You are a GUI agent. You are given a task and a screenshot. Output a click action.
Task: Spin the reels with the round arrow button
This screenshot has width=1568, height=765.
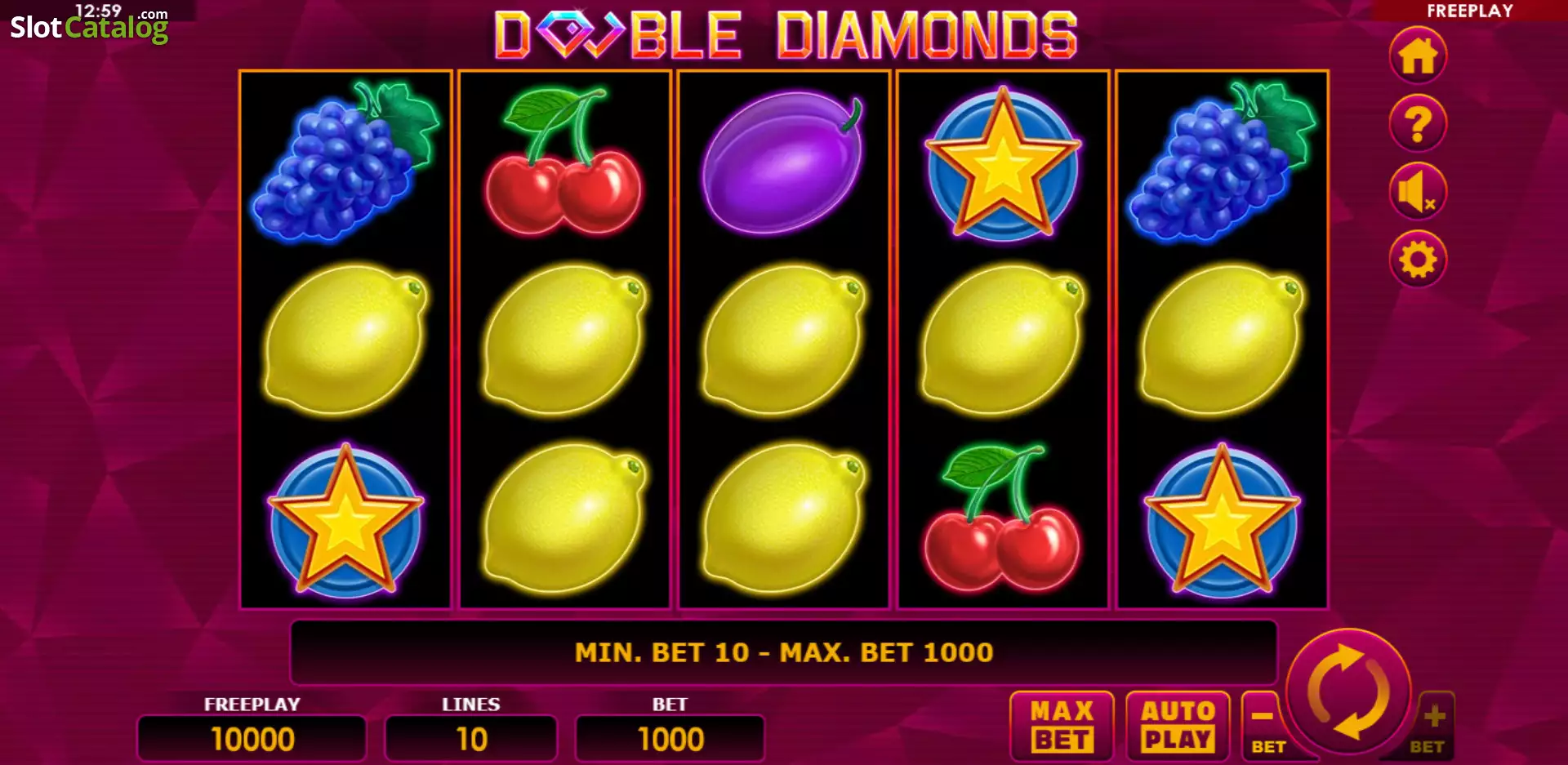point(1348,692)
